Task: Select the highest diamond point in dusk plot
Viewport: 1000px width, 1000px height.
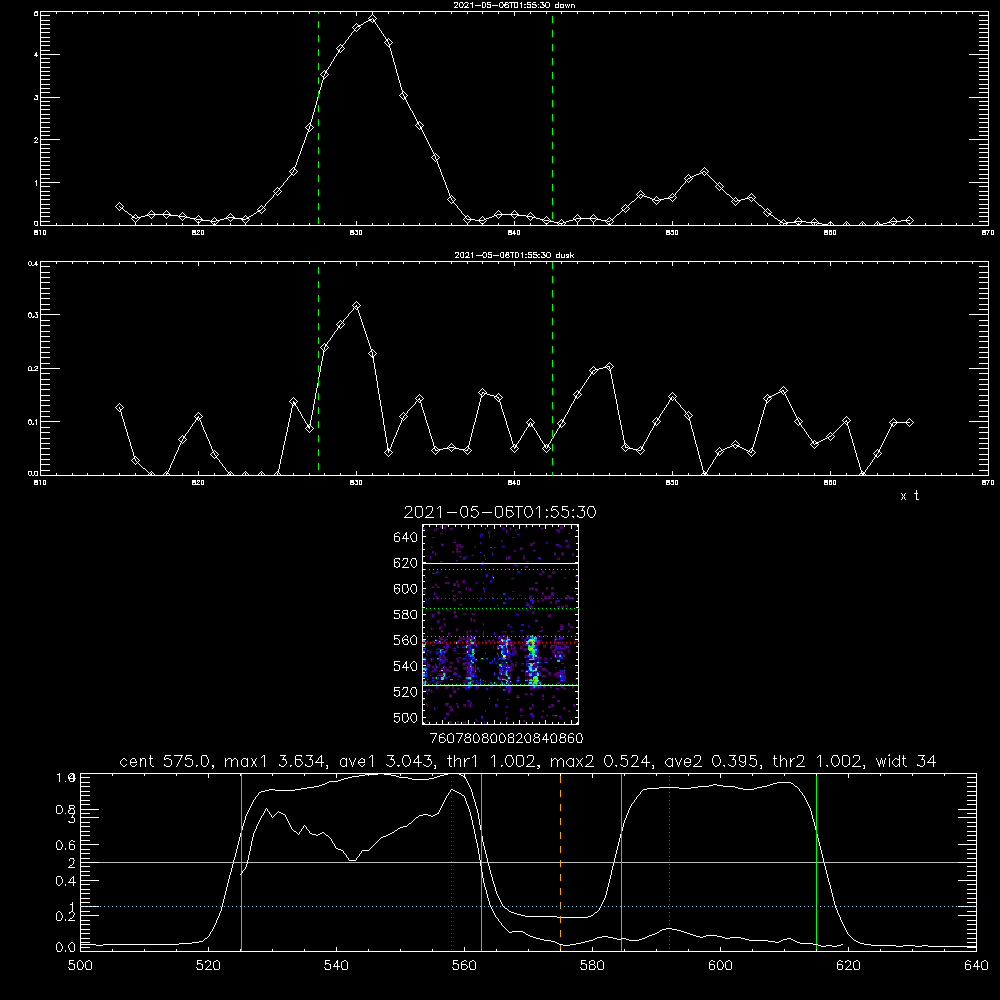Action: [357, 306]
